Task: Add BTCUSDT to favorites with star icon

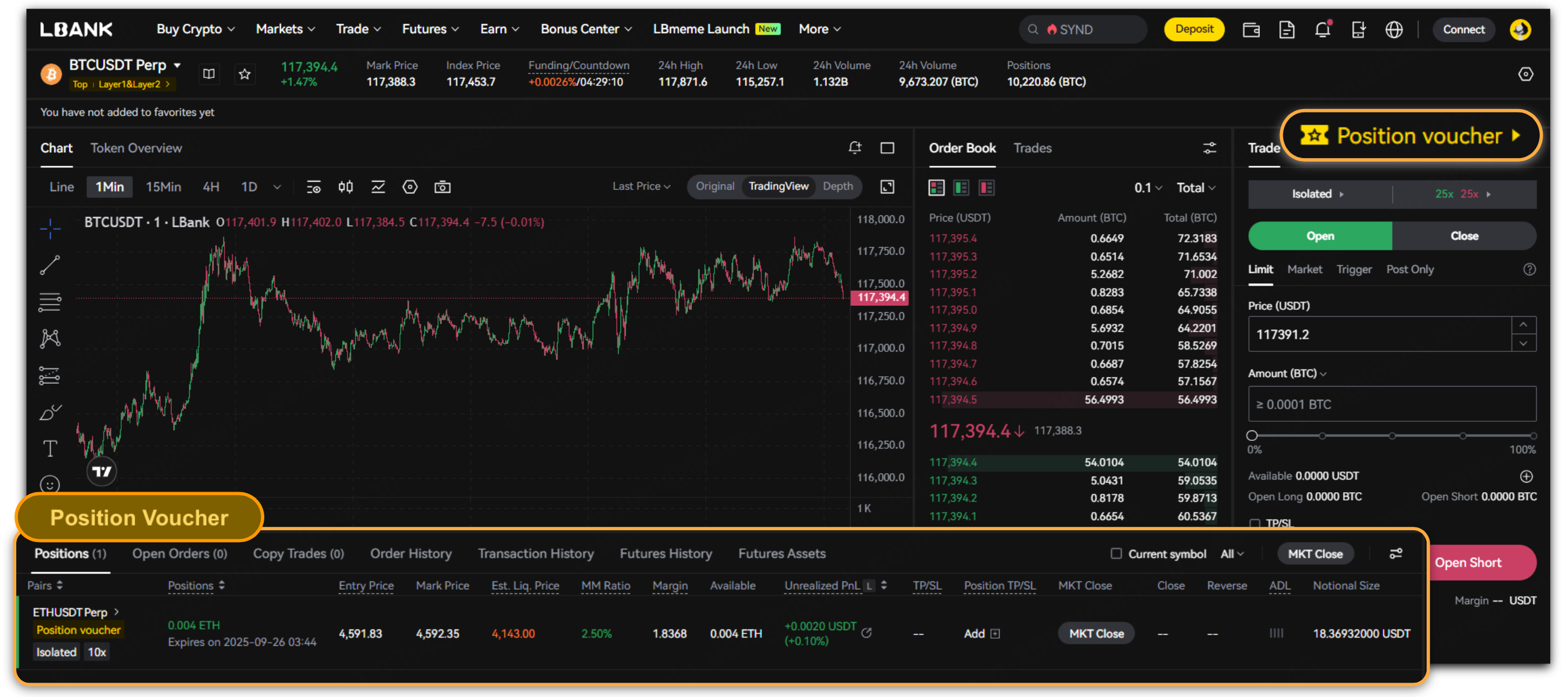Action: click(245, 74)
